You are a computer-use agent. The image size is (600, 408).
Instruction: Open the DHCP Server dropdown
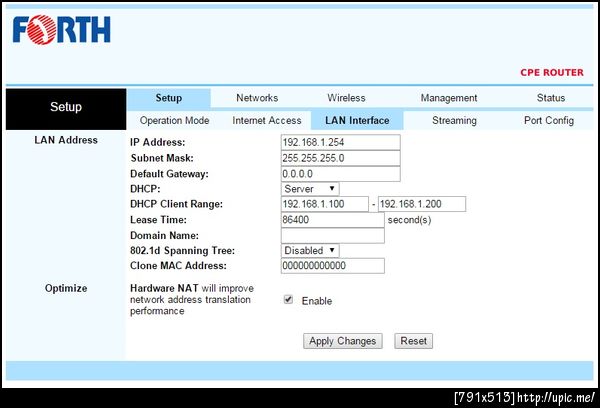(310, 189)
